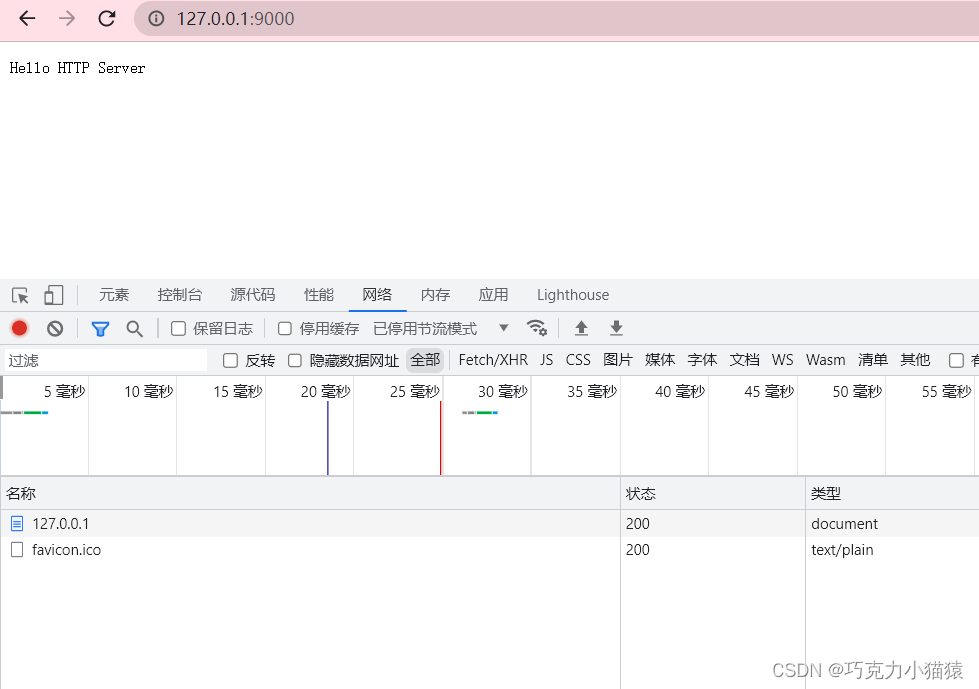
Task: Click the document type cell
Action: tap(844, 524)
